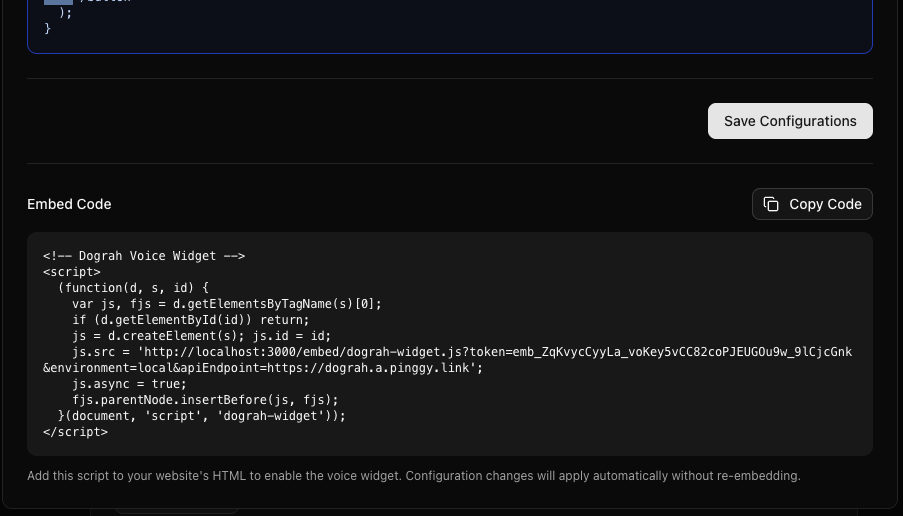Click the Save Configurations button

[790, 121]
